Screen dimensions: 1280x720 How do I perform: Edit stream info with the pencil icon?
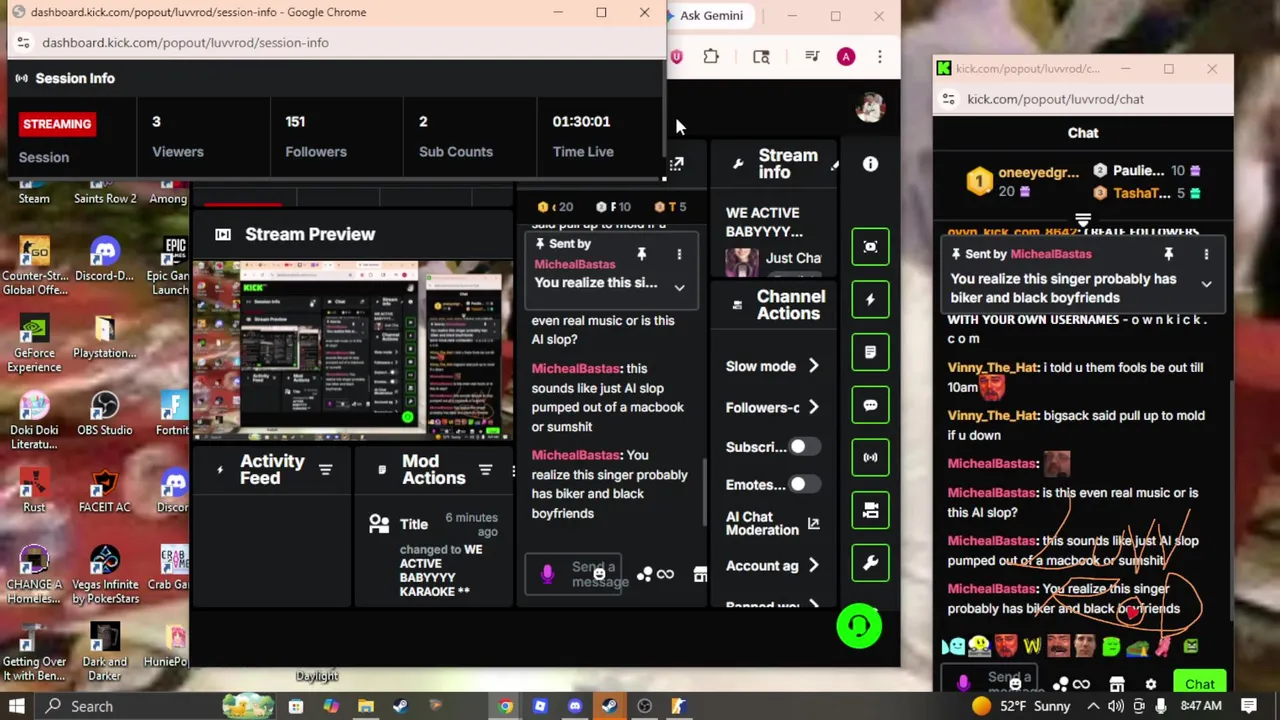(834, 165)
